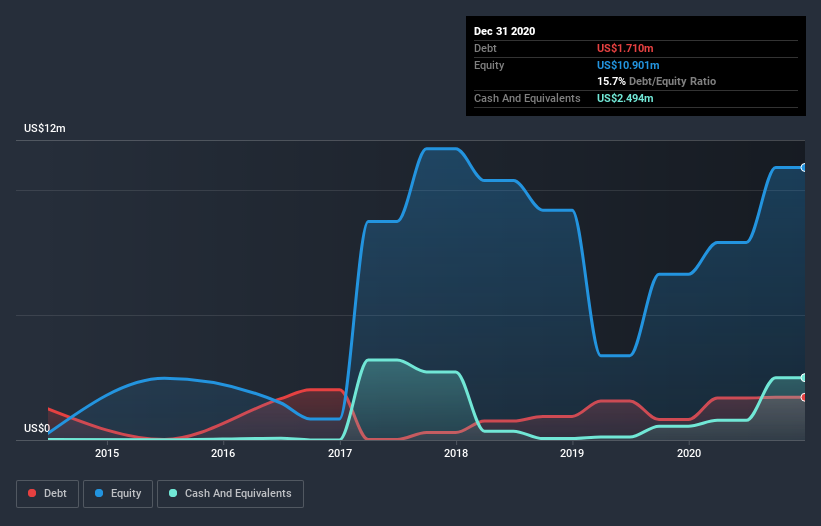This screenshot has width=821, height=526.
Task: Click the US$2.494m cash value
Action: pyautogui.click(x=625, y=98)
